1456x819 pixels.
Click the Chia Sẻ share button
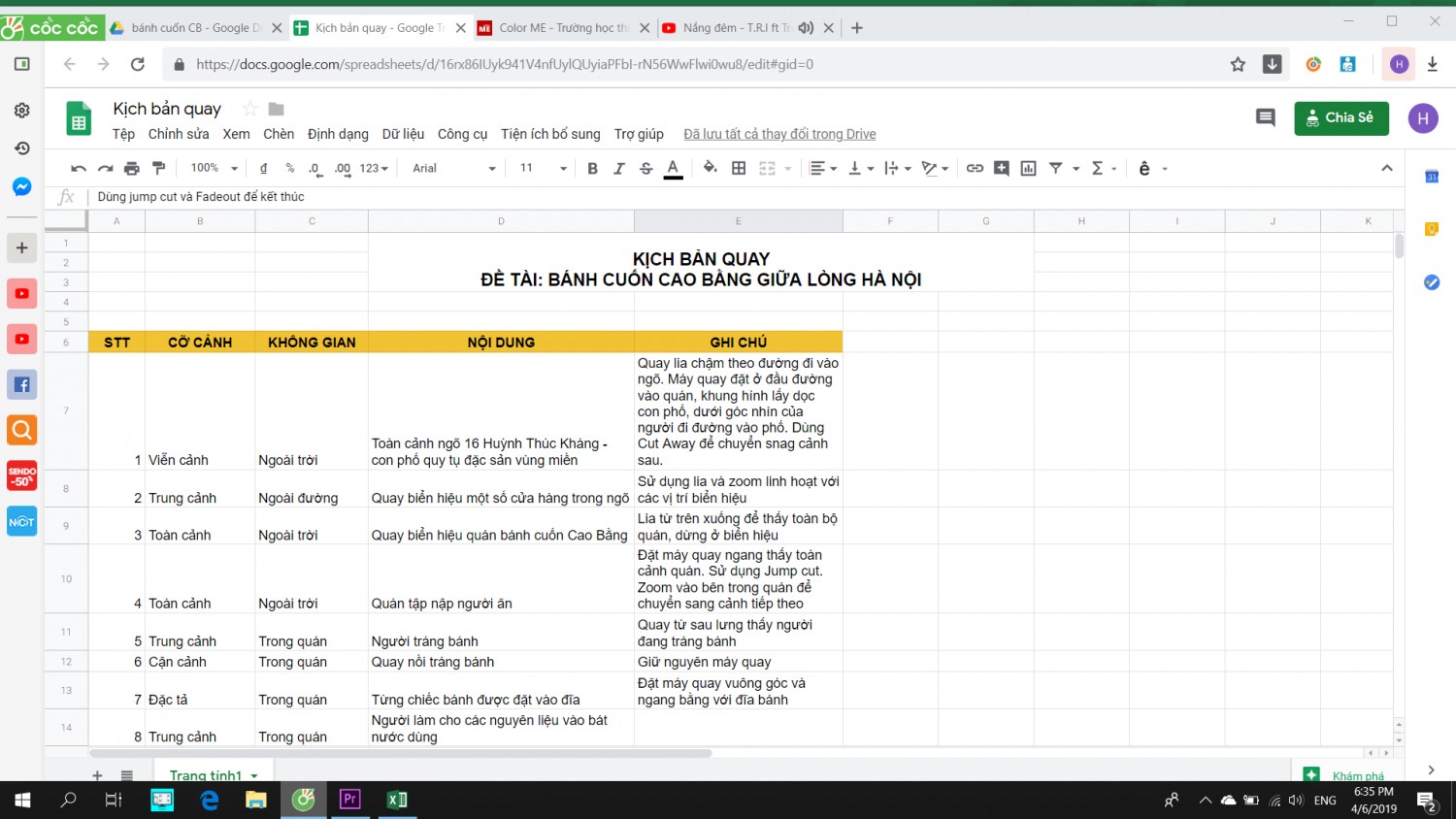tap(1340, 118)
